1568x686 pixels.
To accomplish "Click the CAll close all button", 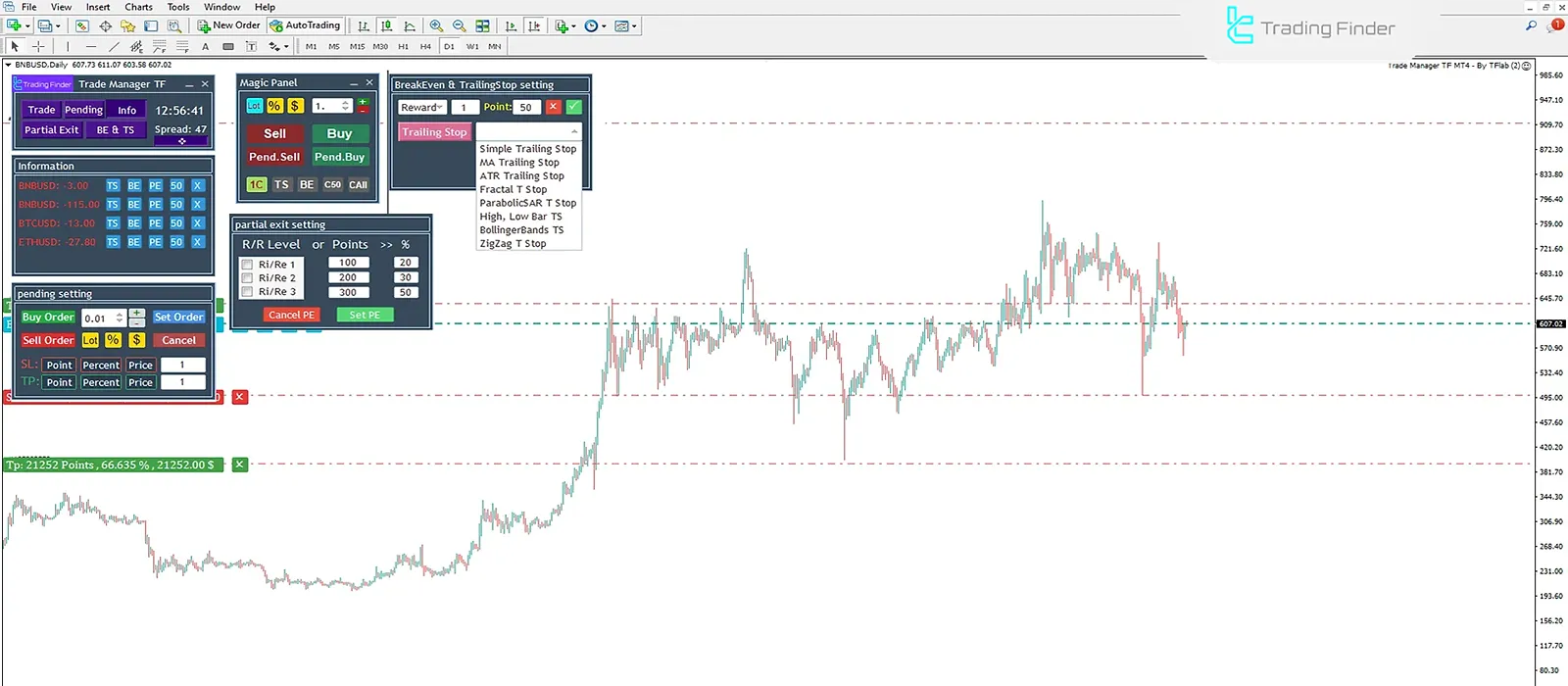I will pyautogui.click(x=358, y=184).
